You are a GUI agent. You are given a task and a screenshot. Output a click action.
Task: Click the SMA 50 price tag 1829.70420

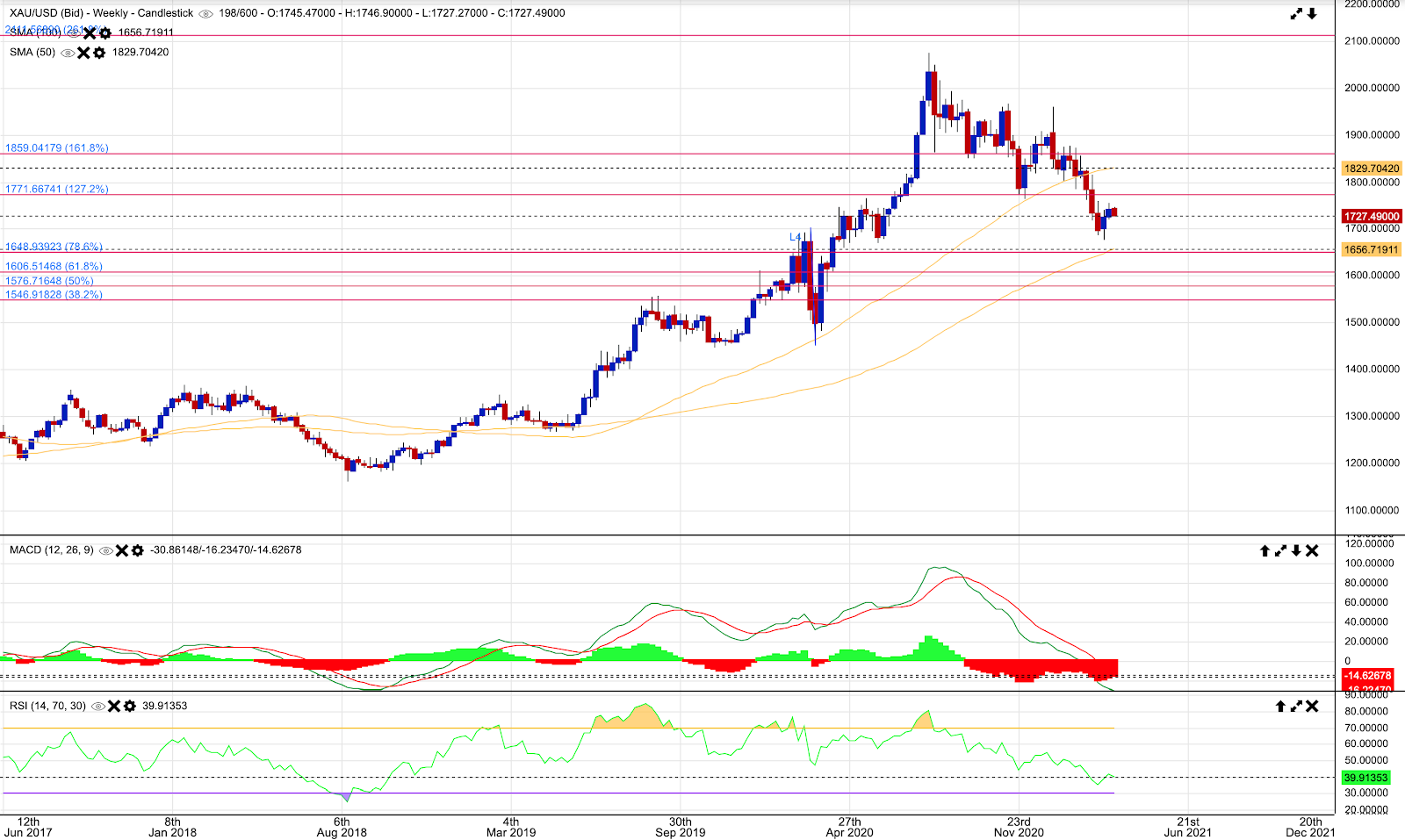tap(1372, 169)
